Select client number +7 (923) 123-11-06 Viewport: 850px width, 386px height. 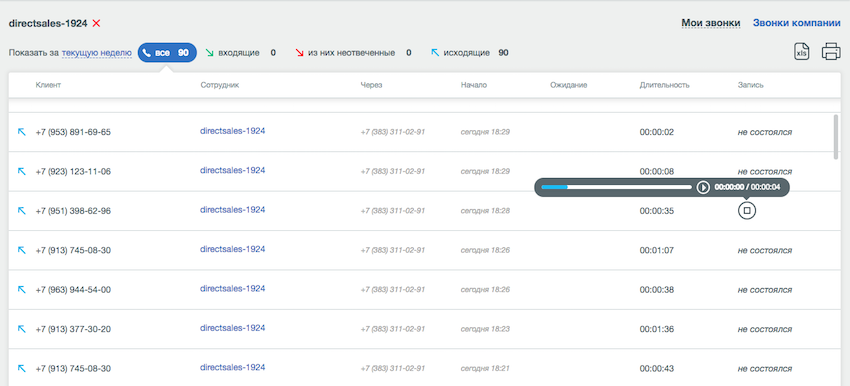tap(73, 171)
